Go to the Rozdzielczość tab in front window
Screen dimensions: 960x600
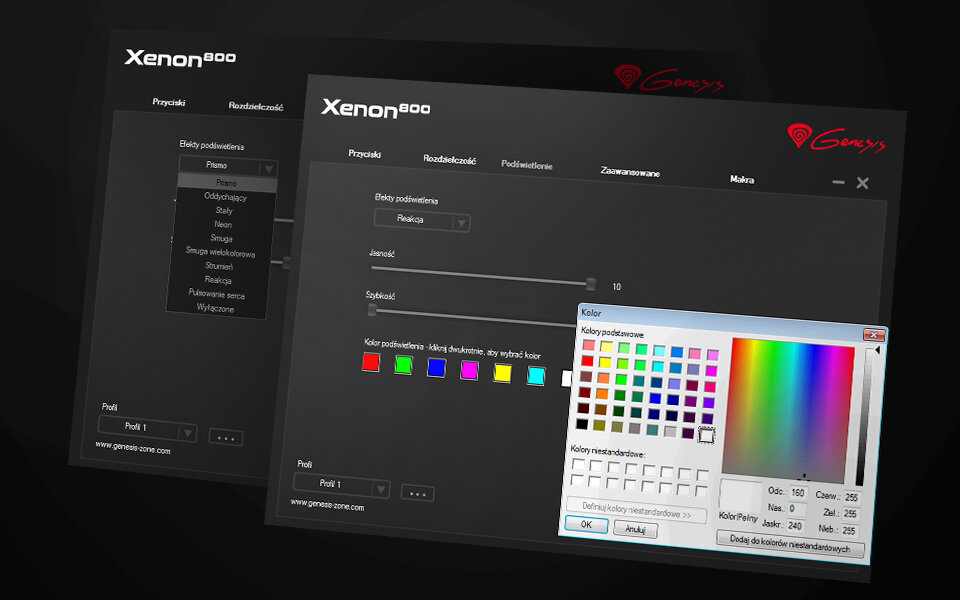449,160
